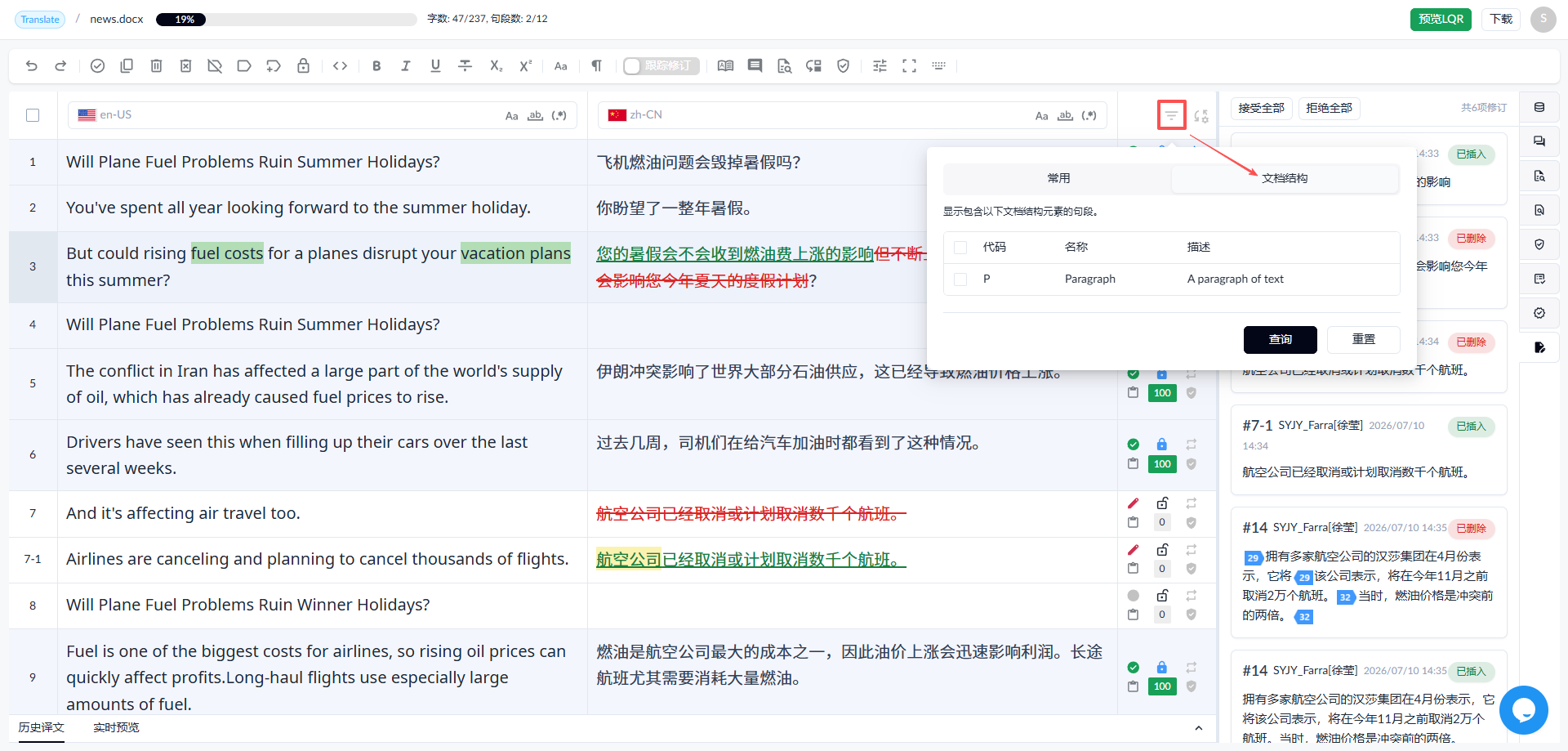Screen dimensions: 1568x751
Task: Open editor settings sliders icon
Action: pos(880,66)
